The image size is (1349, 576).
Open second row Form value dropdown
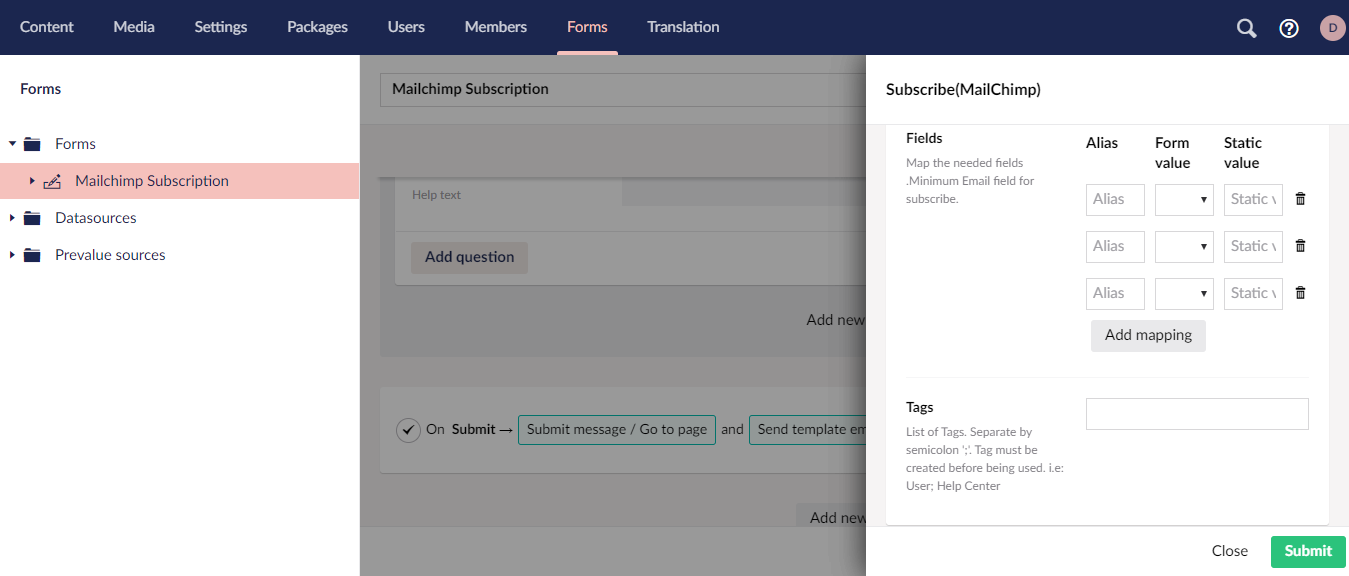(1184, 246)
